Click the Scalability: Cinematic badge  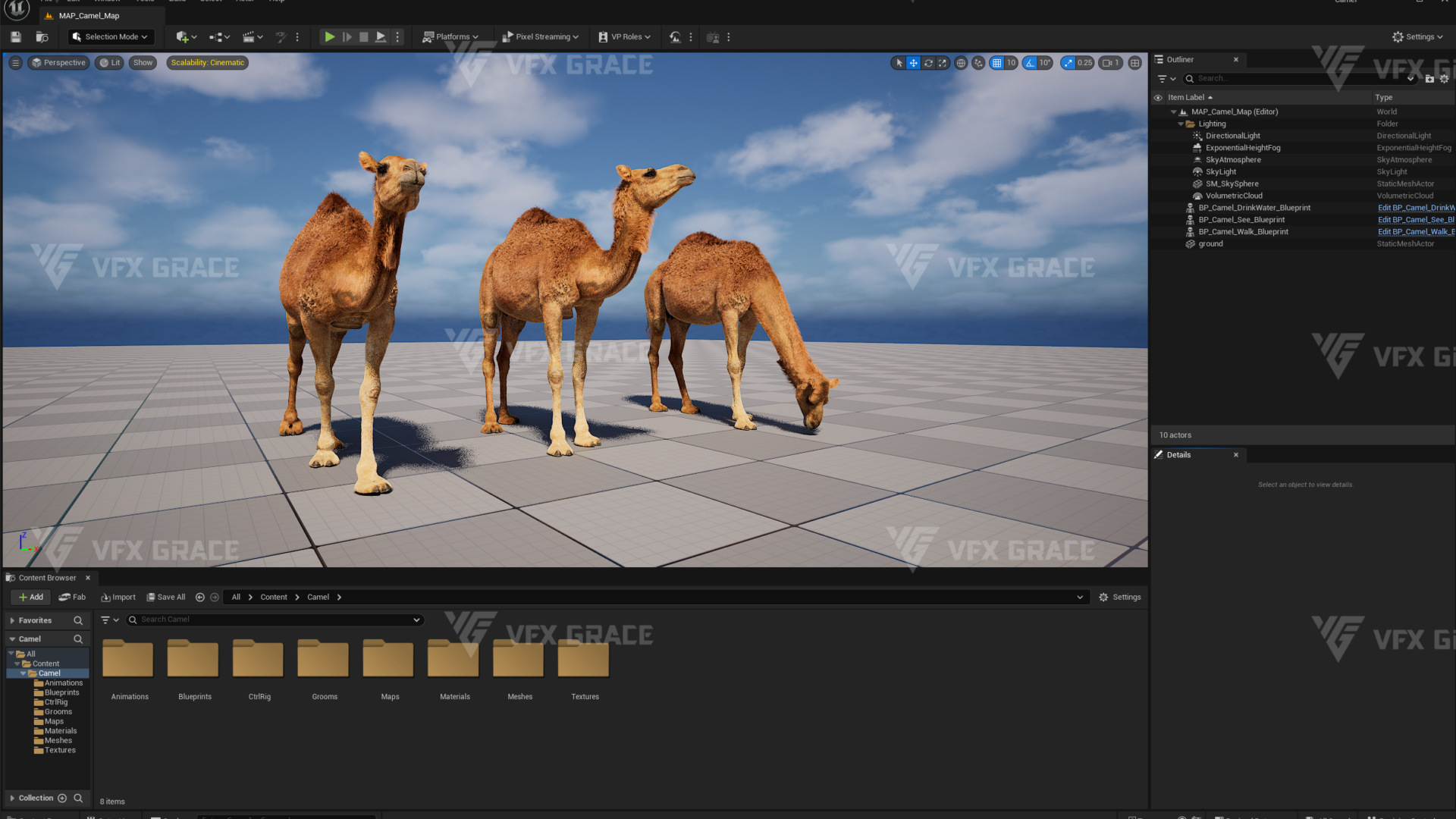pyautogui.click(x=208, y=63)
